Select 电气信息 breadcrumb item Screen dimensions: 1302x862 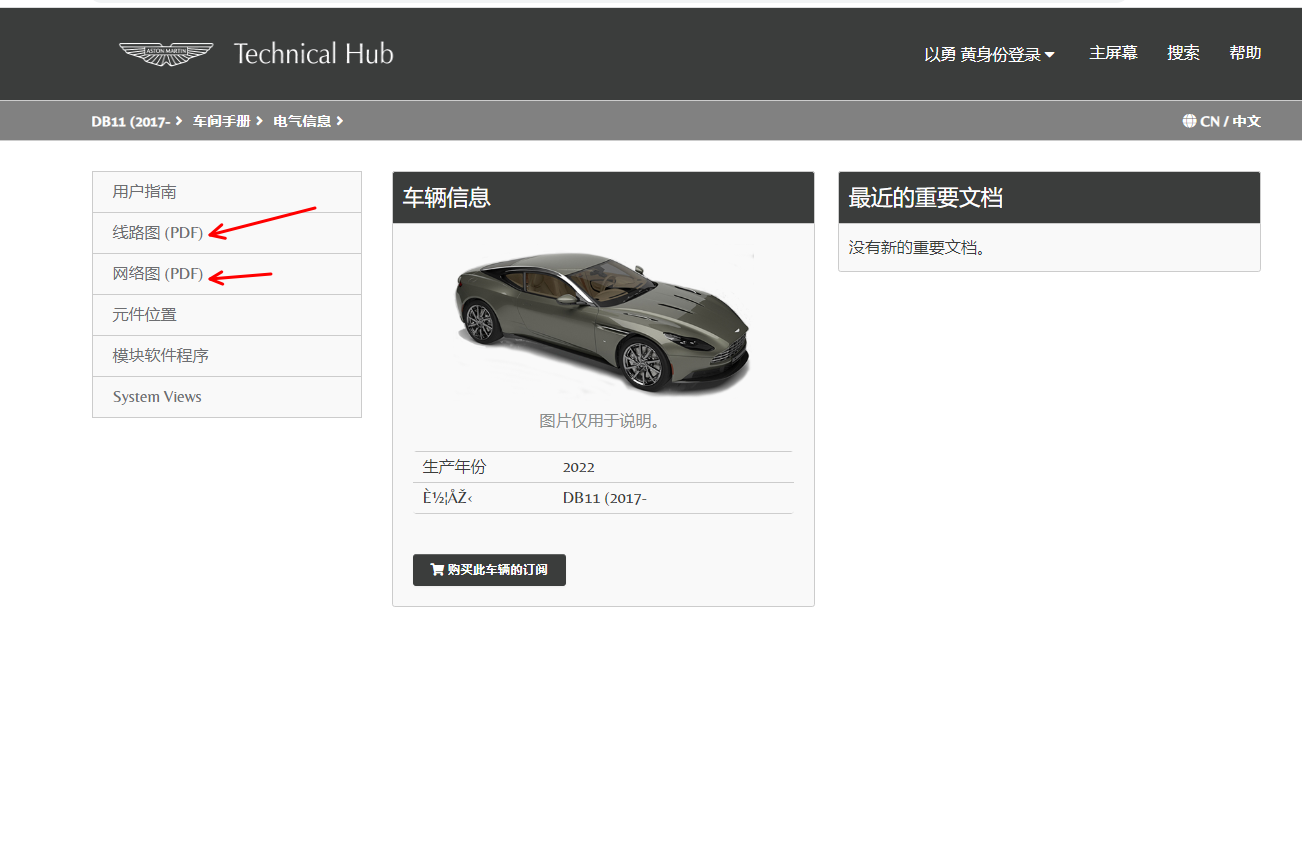coord(302,121)
